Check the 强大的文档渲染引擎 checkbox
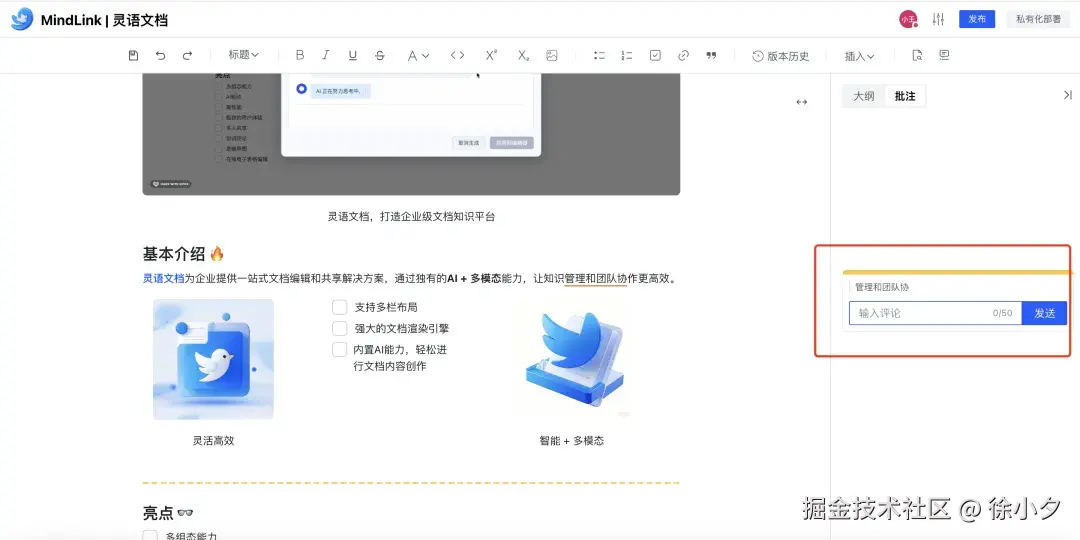1080x540 pixels. coord(340,329)
